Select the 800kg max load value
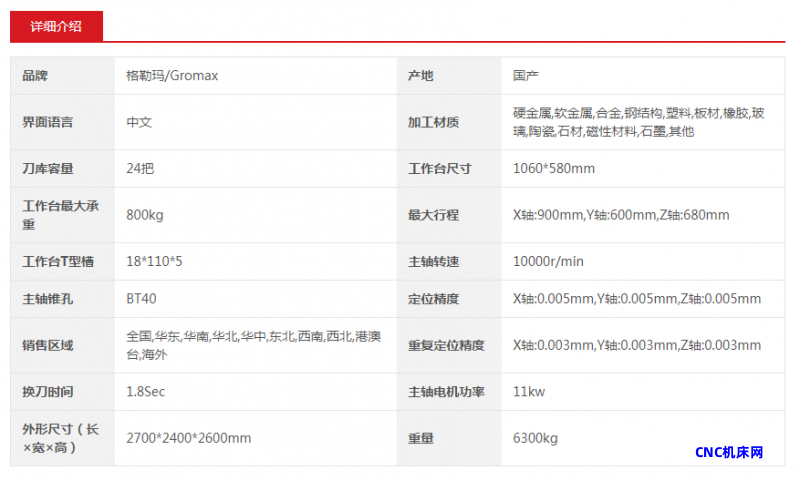This screenshot has height=481, width=800. (x=145, y=215)
